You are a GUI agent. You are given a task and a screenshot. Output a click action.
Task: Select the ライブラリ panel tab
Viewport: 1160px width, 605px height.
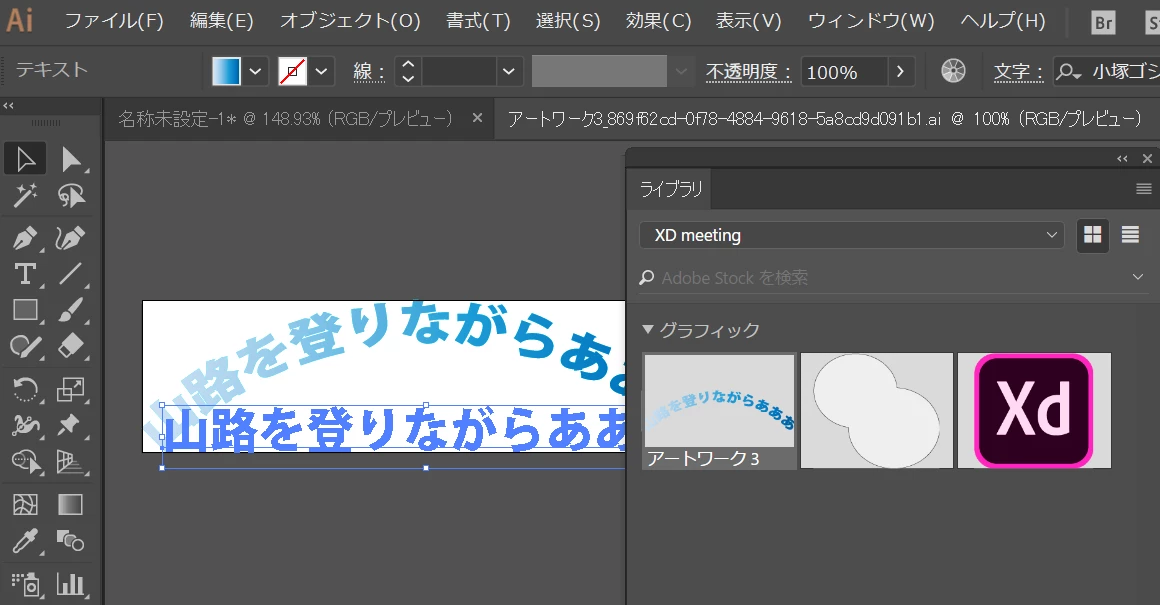tap(670, 189)
